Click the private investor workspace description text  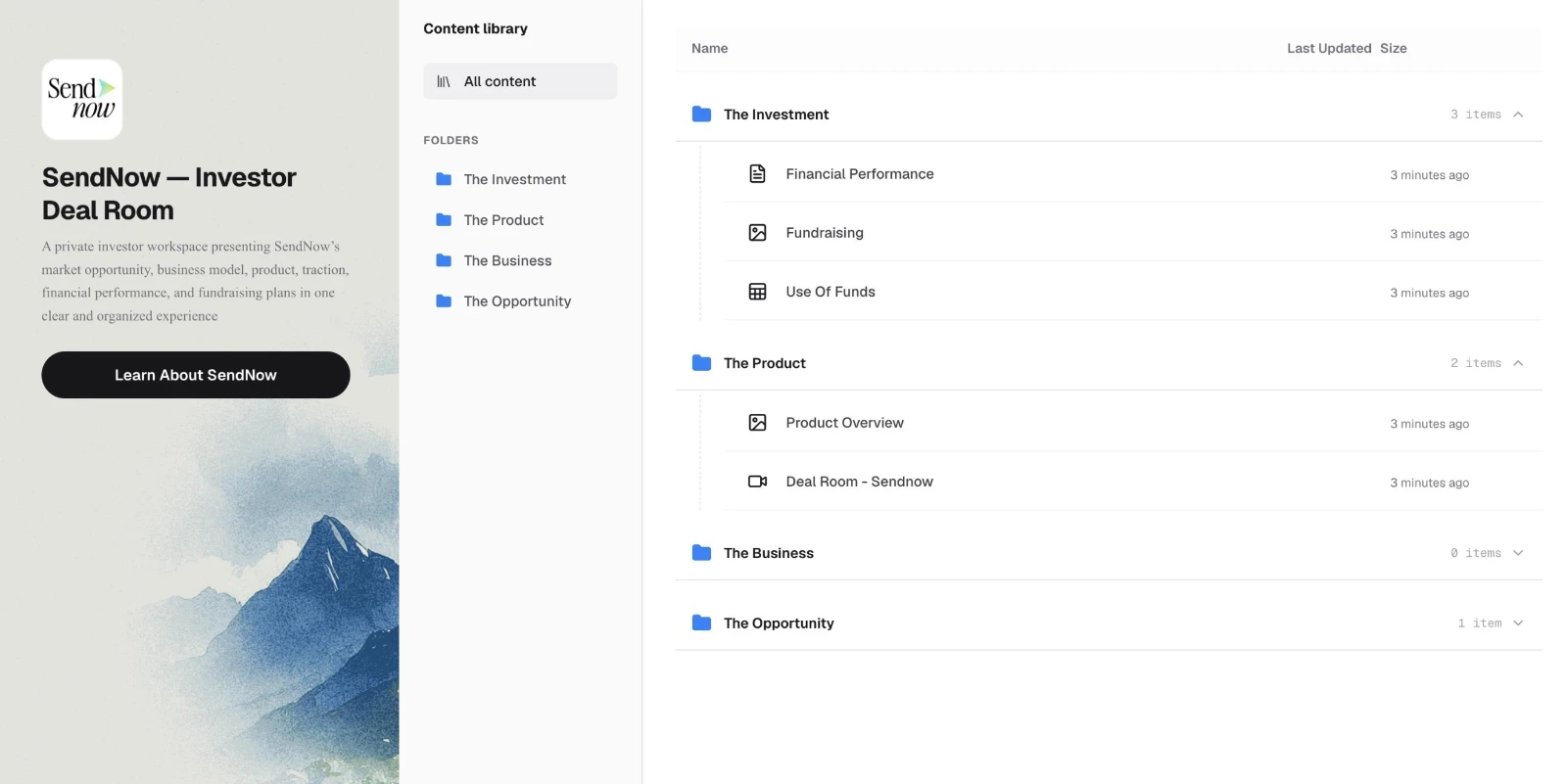pyautogui.click(x=196, y=281)
